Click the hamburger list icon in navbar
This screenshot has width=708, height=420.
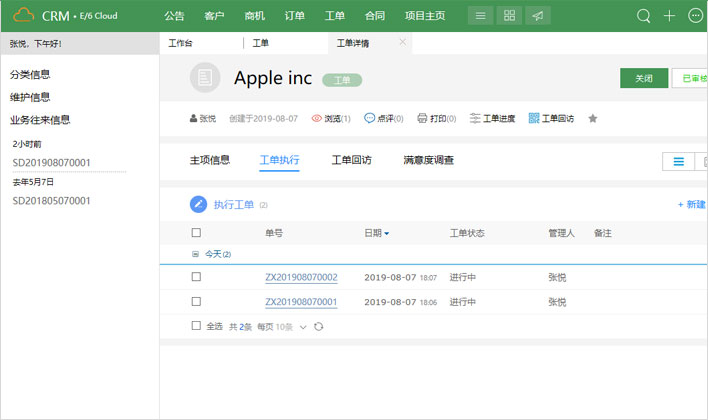[x=481, y=16]
